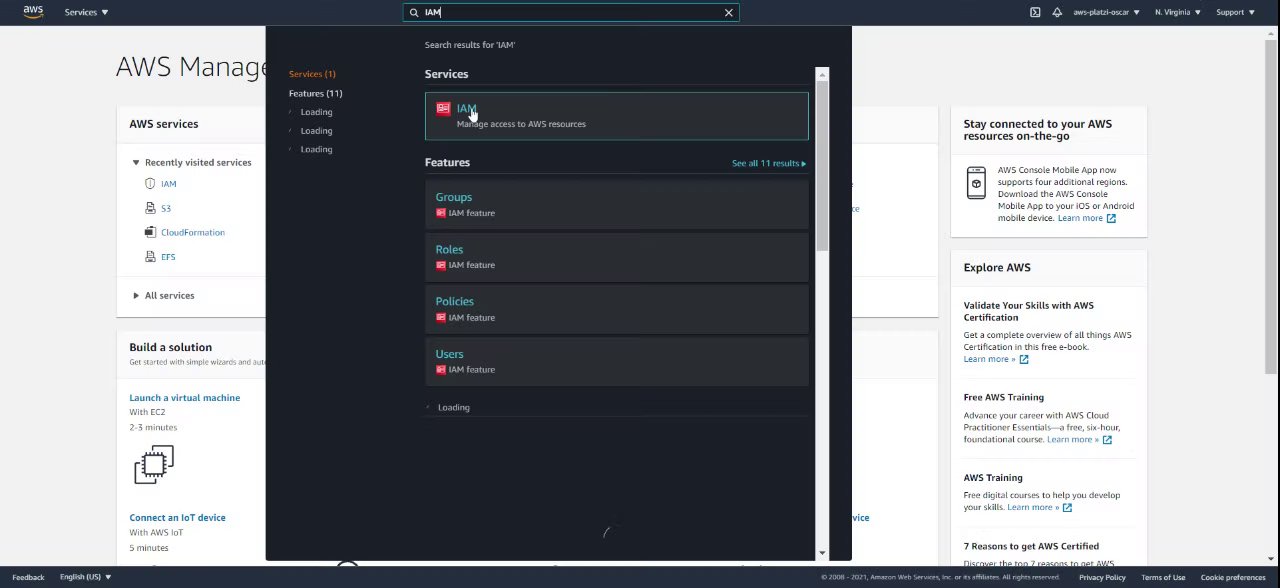Open the Services dropdown menu

click(x=86, y=12)
